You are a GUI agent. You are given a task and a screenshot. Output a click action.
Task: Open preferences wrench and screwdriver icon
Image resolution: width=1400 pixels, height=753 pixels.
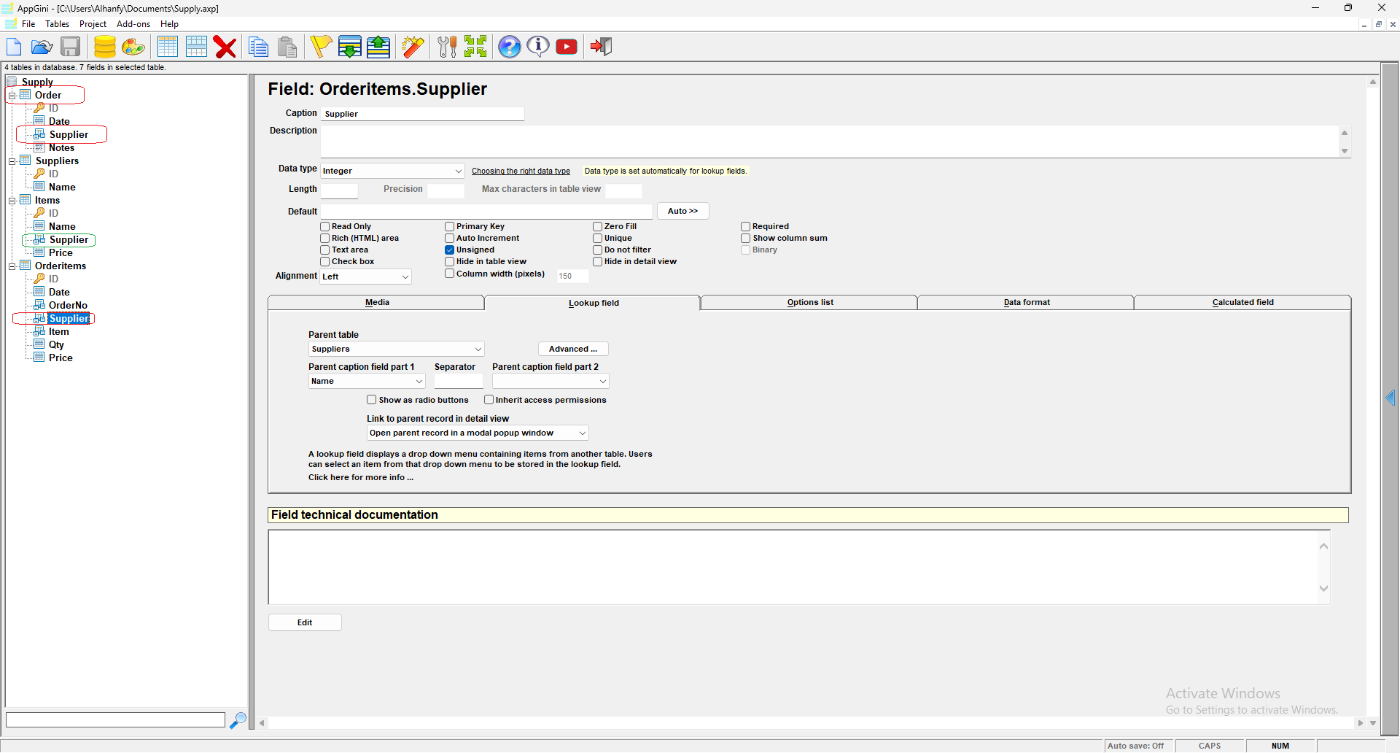click(x=447, y=47)
